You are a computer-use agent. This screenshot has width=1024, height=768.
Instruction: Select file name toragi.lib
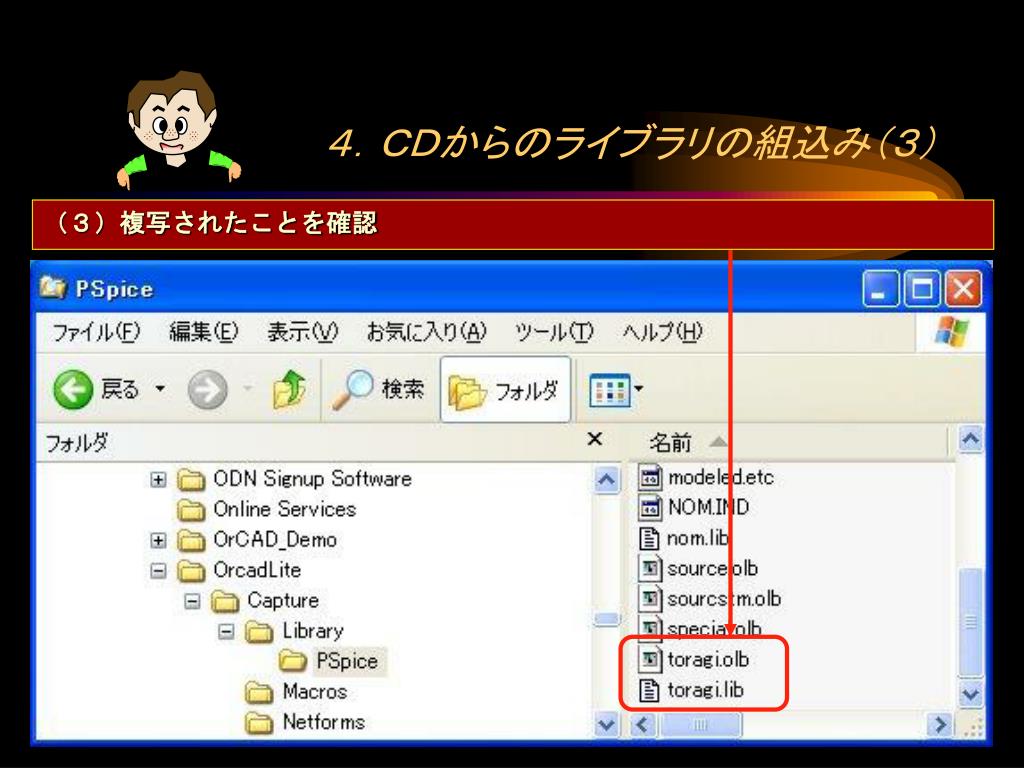(x=705, y=690)
